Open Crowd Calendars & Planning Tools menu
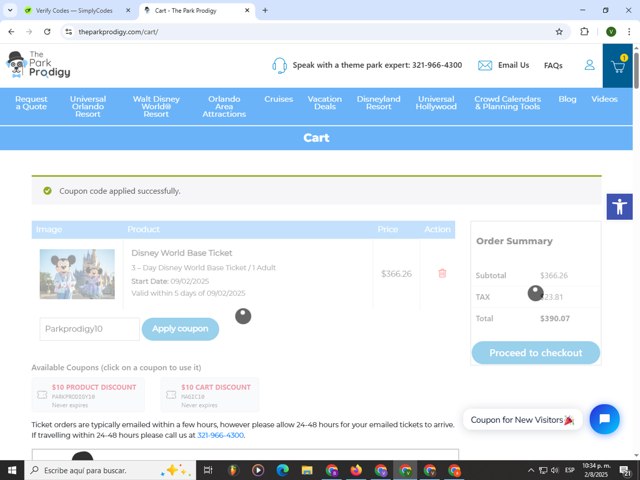The image size is (640, 480). click(507, 103)
